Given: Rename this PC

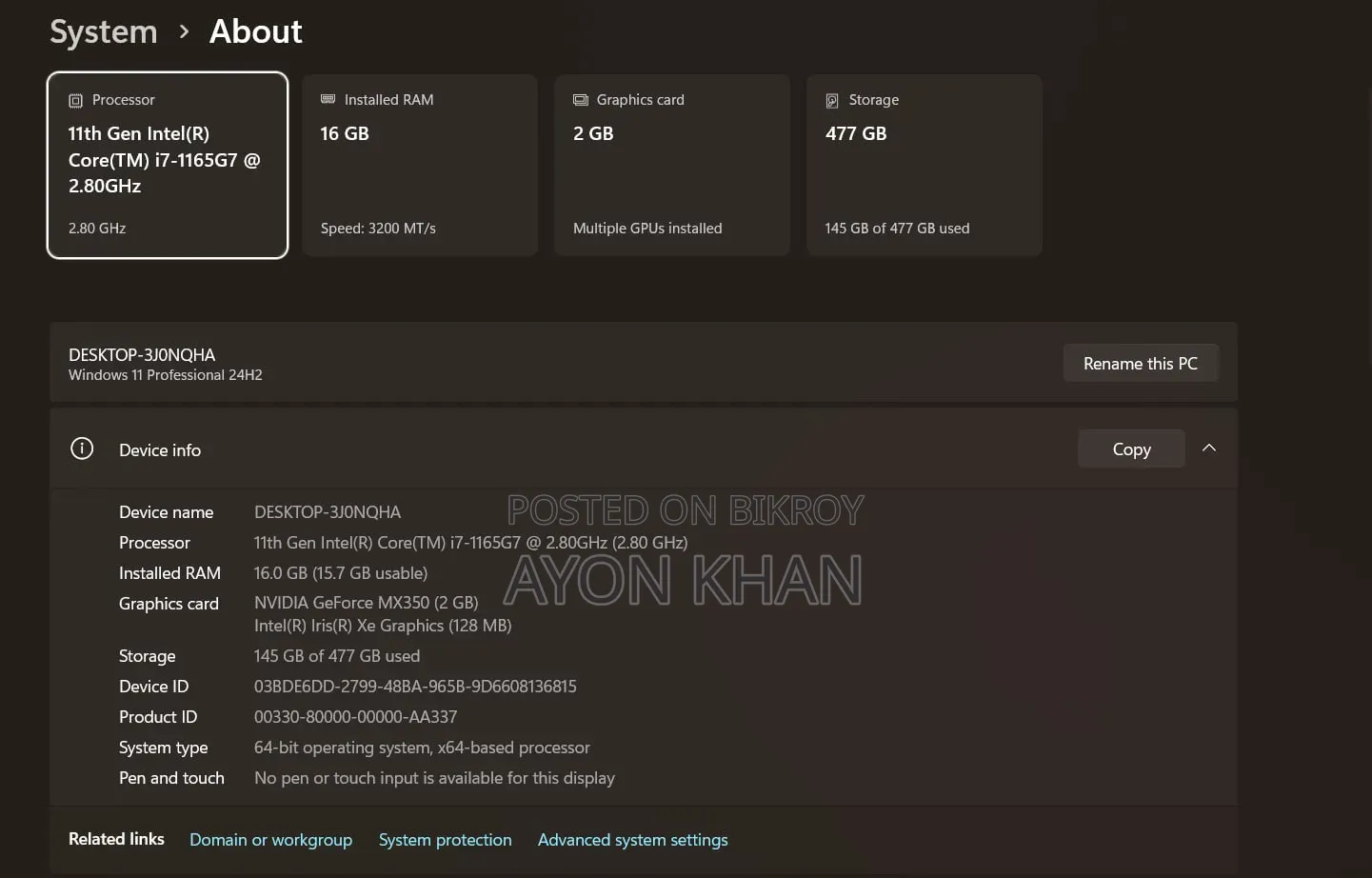Looking at the screenshot, I should [1141, 363].
